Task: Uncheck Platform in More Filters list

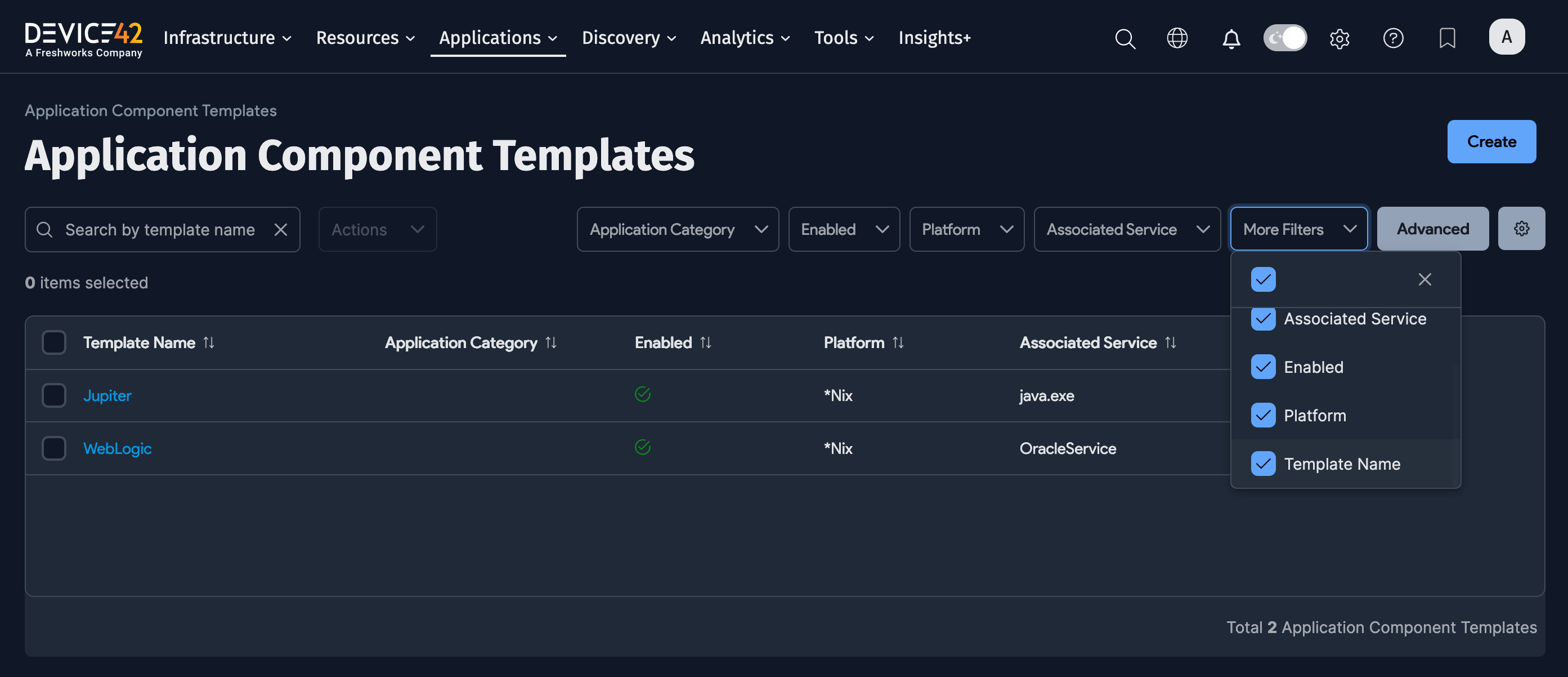Action: tap(1263, 416)
